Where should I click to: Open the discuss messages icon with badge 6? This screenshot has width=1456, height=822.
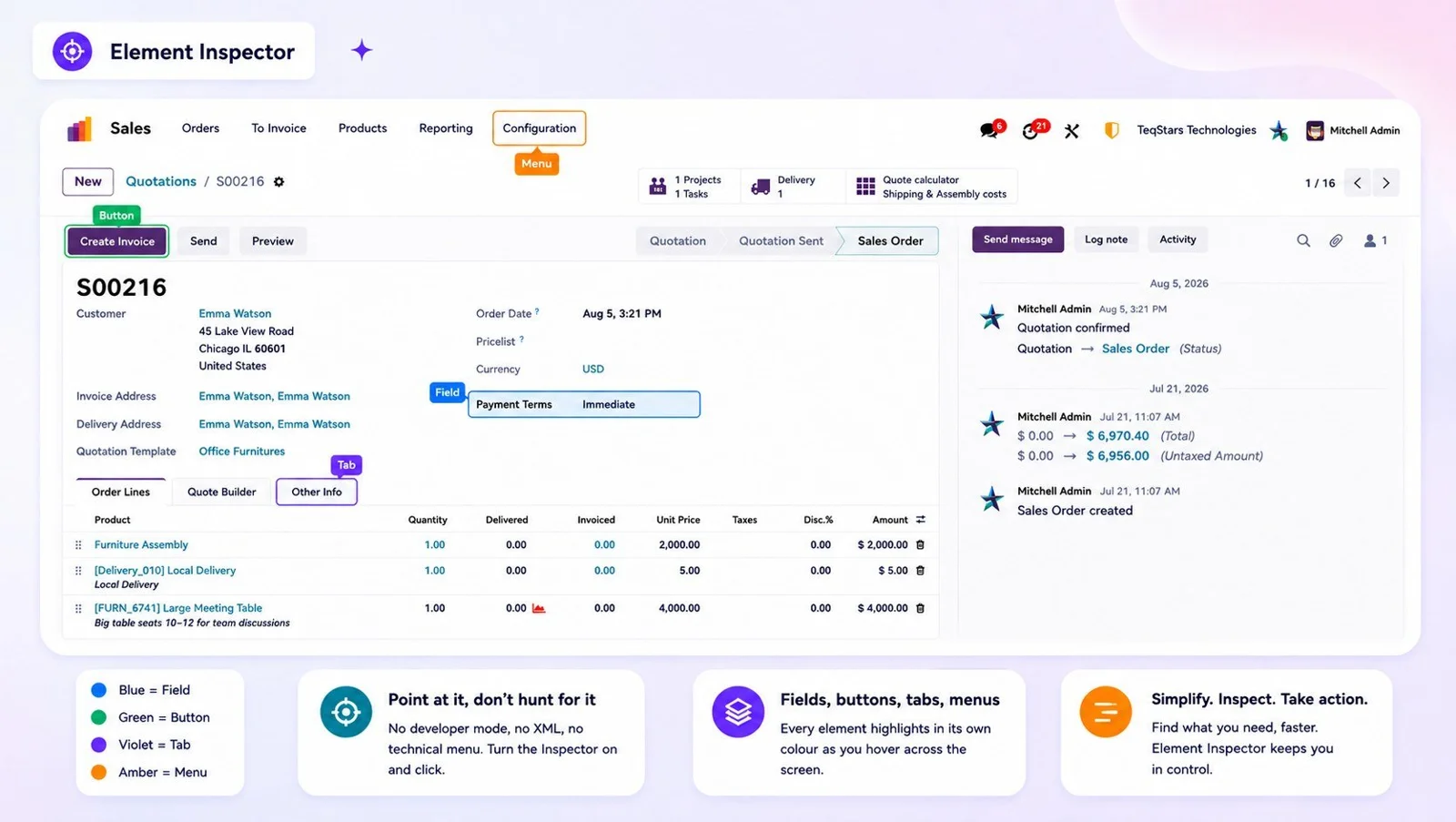pyautogui.click(x=991, y=130)
